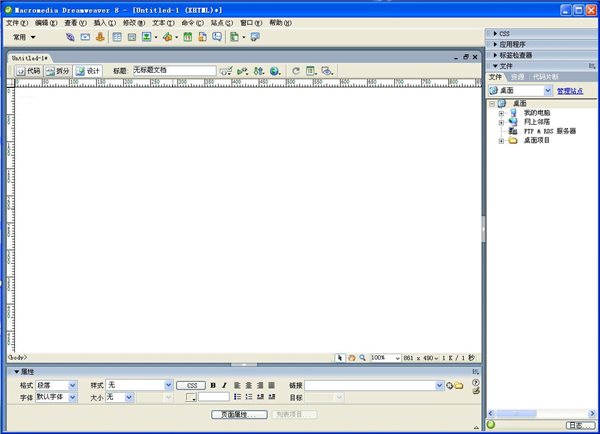Viewport: 600px width, 434px height.
Task: Open the View Options icon menu
Action: (311, 71)
